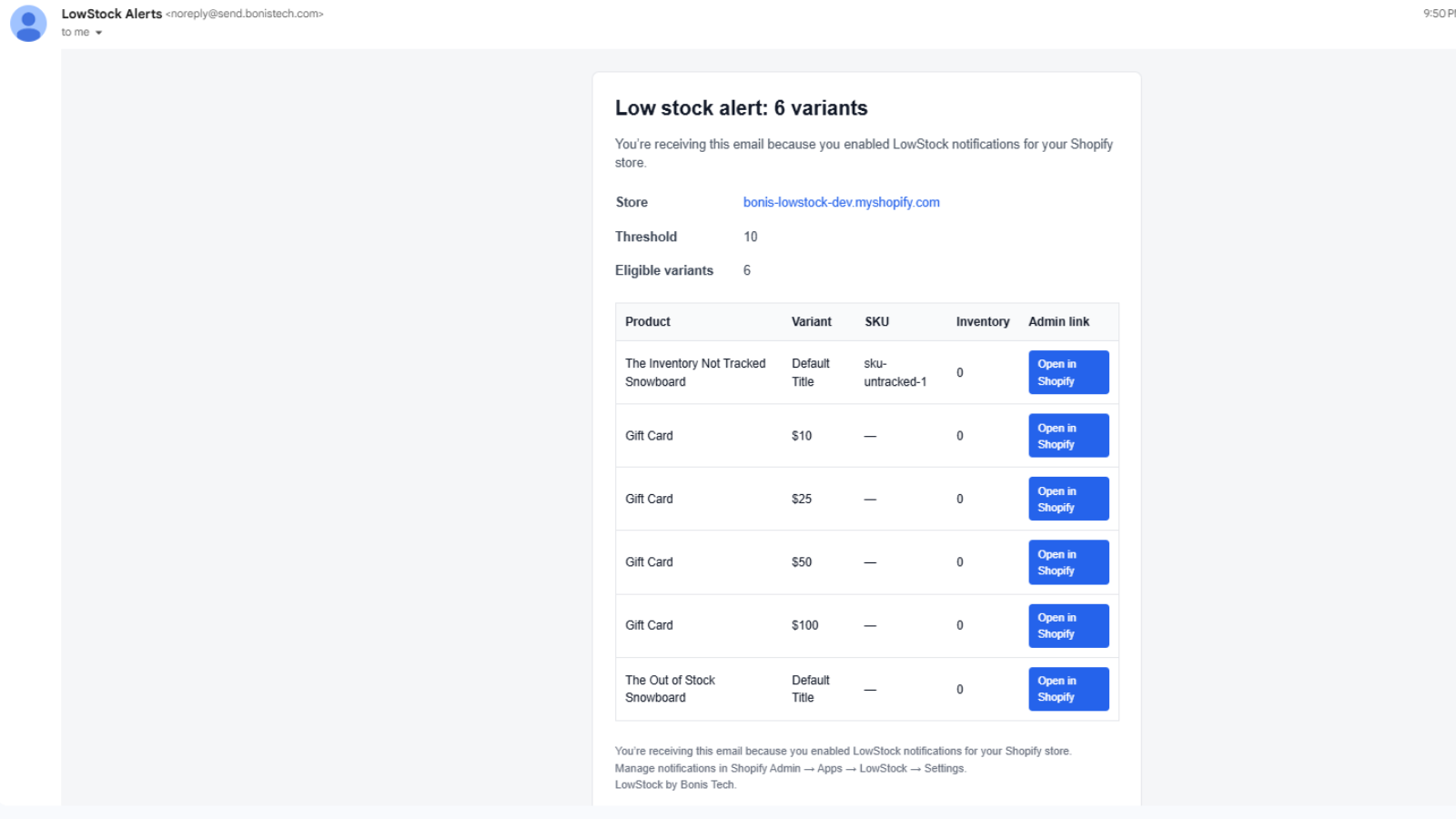Select the sender email address noreply@send.bonistech.com
Image resolution: width=1456 pixels, height=819 pixels.
tap(245, 14)
